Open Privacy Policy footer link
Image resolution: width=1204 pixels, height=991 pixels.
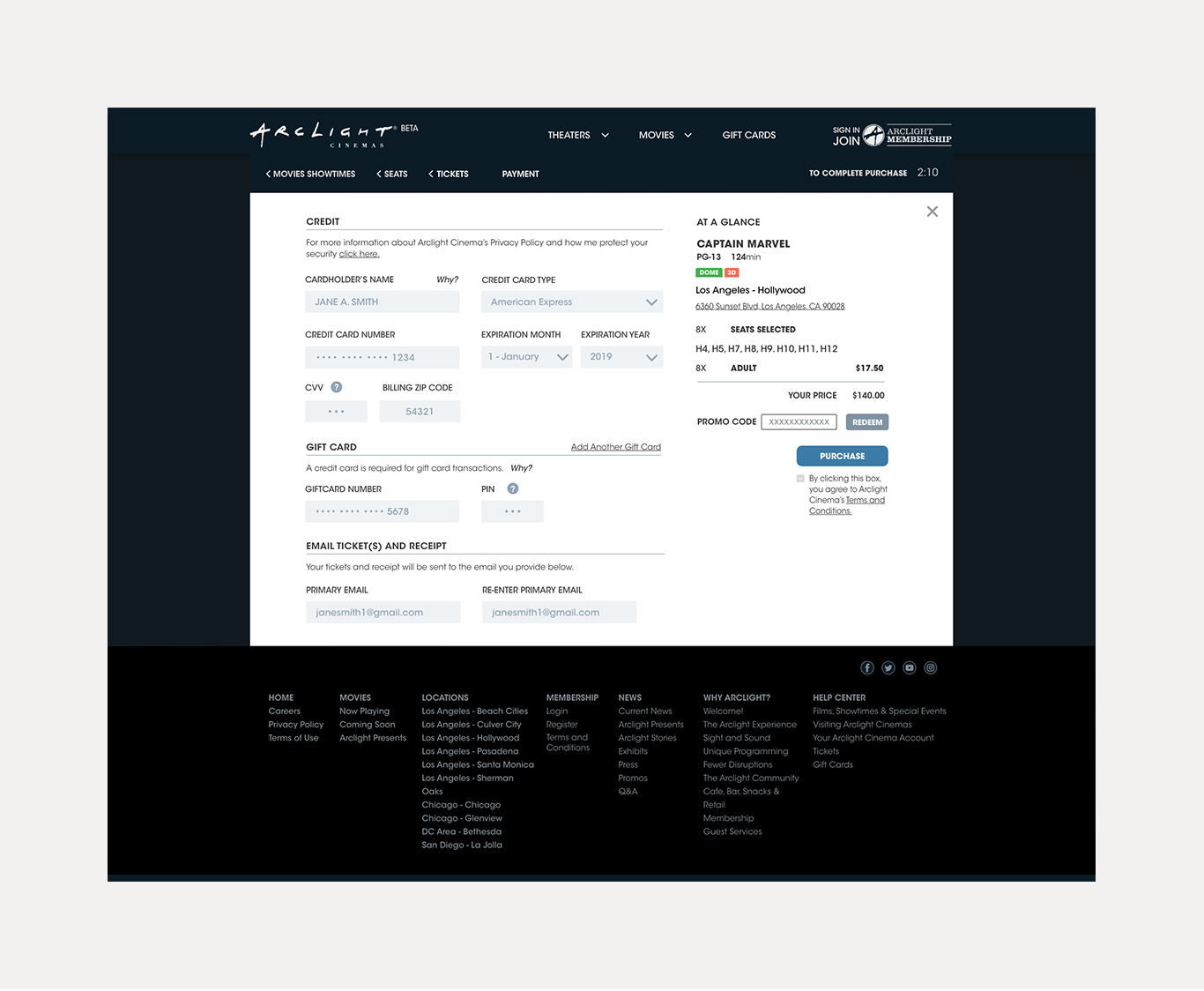pyautogui.click(x=296, y=724)
